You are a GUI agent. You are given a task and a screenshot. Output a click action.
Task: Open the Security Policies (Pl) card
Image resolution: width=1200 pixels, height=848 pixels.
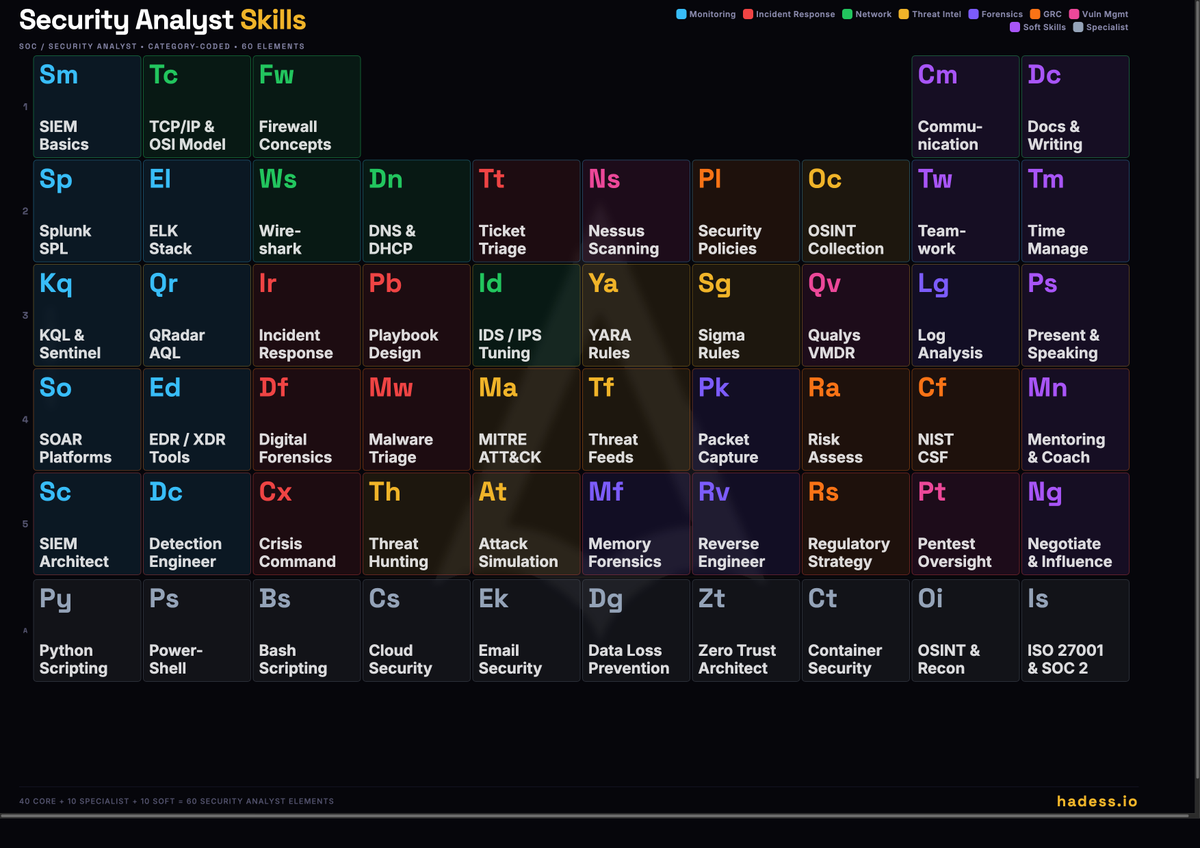[746, 211]
